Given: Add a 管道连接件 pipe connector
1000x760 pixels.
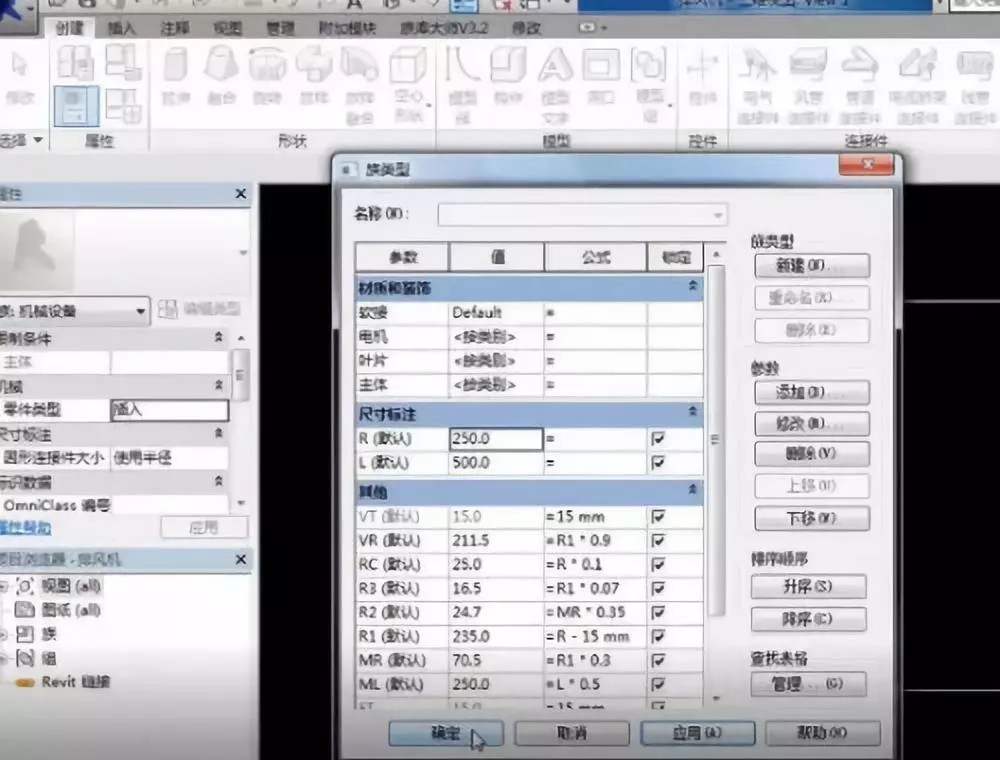Looking at the screenshot, I should tap(859, 86).
